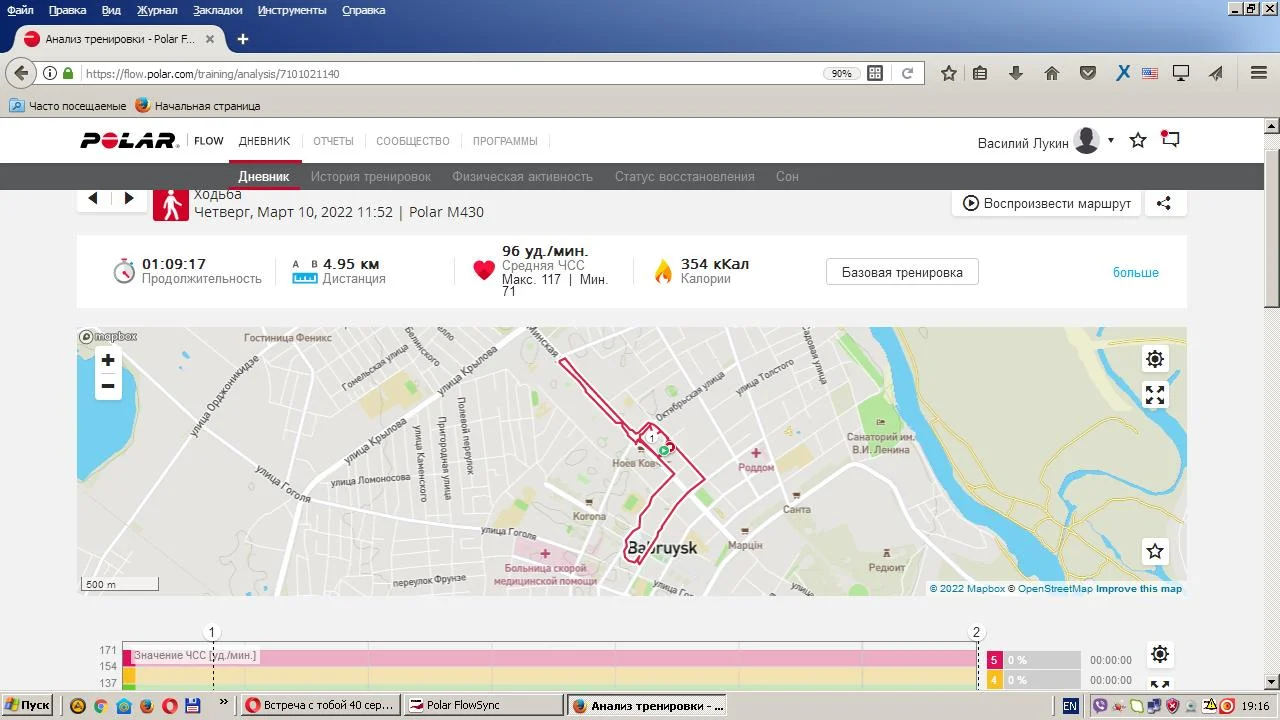The image size is (1280, 720).
Task: Open the Закладки menu in Firefox
Action: point(217,10)
